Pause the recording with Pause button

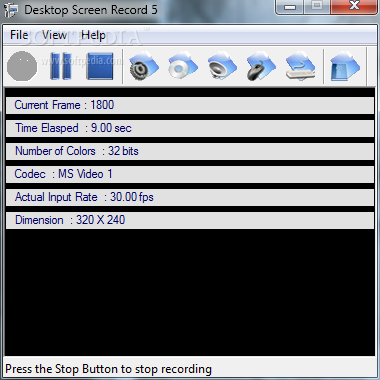[61, 66]
